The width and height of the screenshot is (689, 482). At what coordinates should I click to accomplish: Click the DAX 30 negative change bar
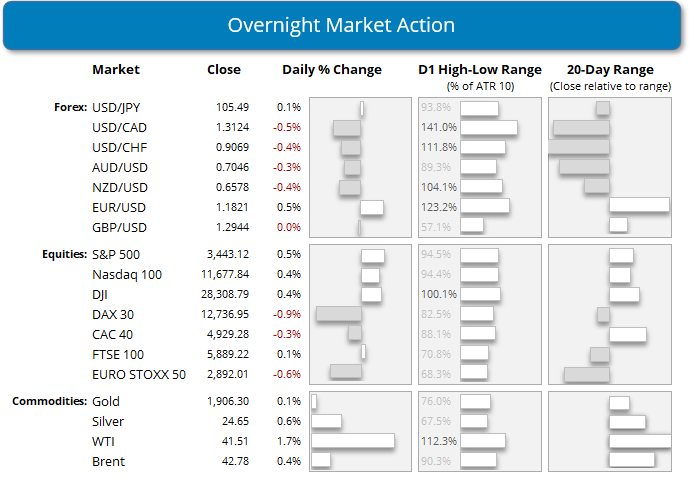click(x=338, y=314)
